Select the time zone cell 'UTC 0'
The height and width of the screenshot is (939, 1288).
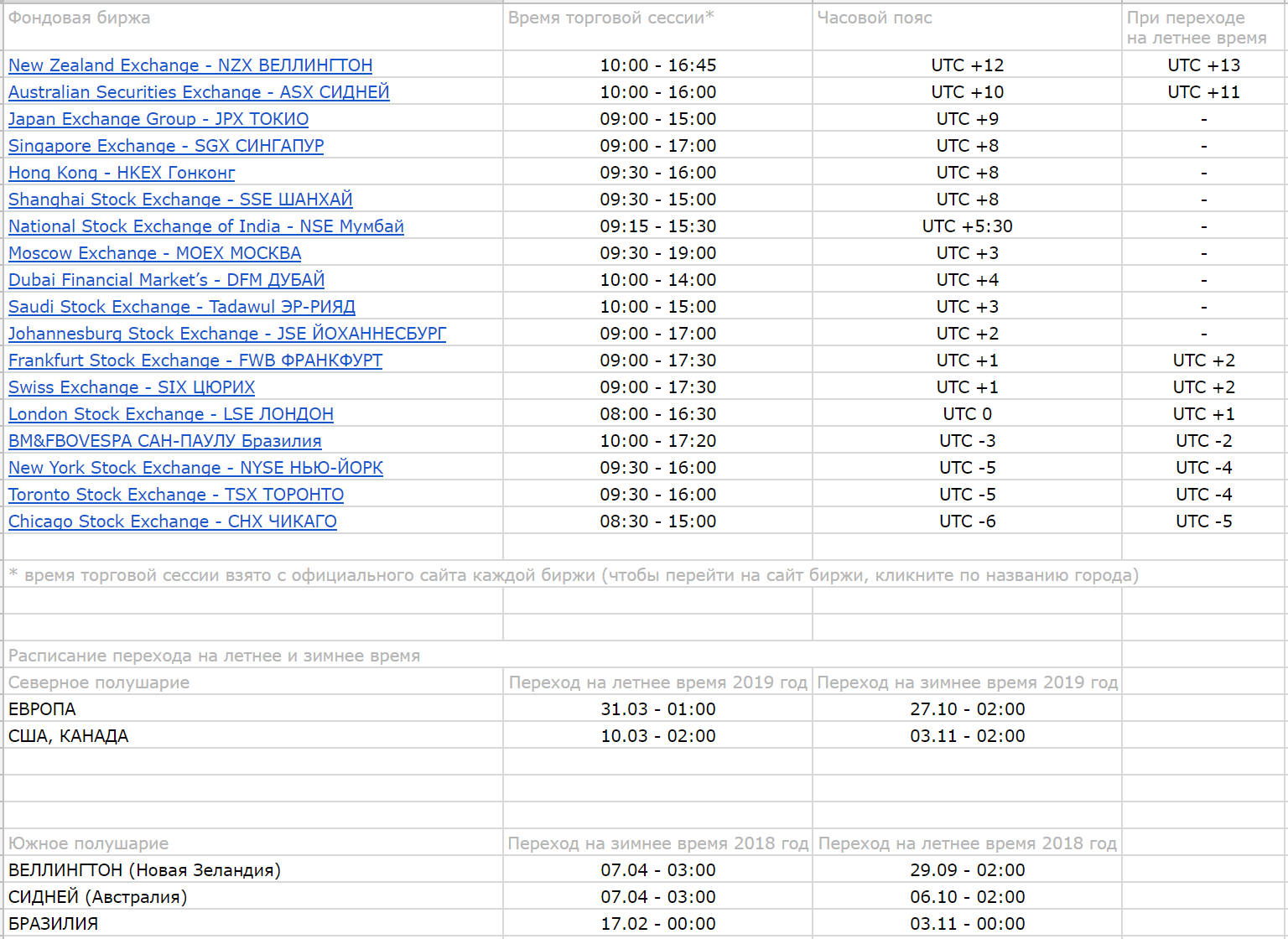968,414
